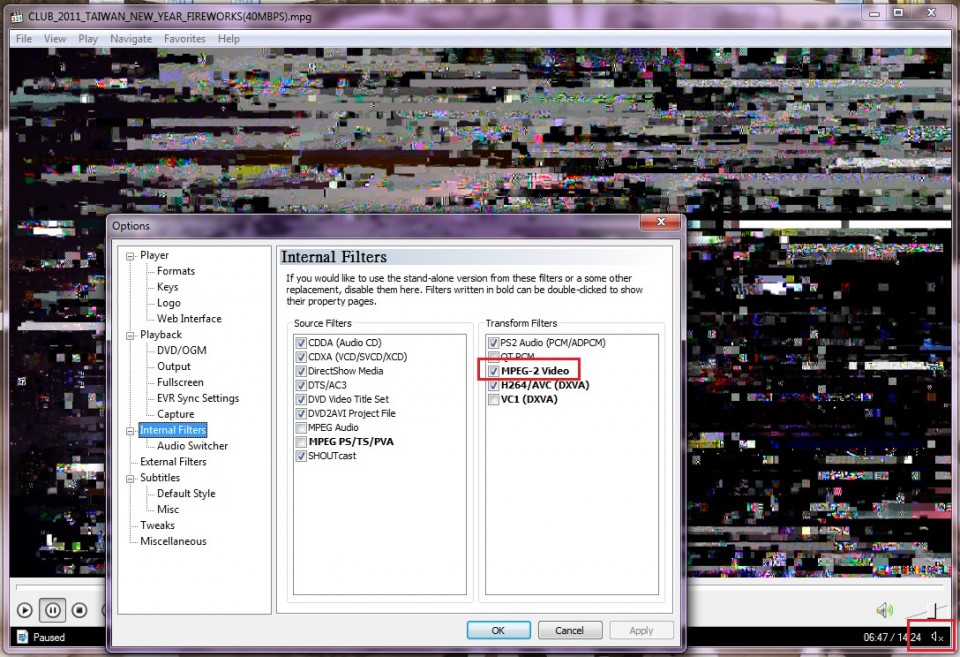
Task: Disable the SHOUTcast source filter checkbox
Action: tap(301, 456)
